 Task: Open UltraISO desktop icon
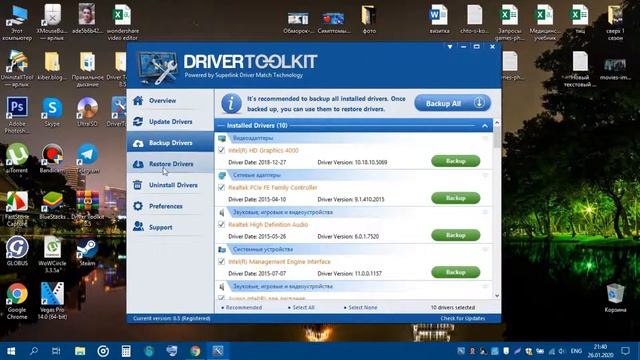(87, 111)
